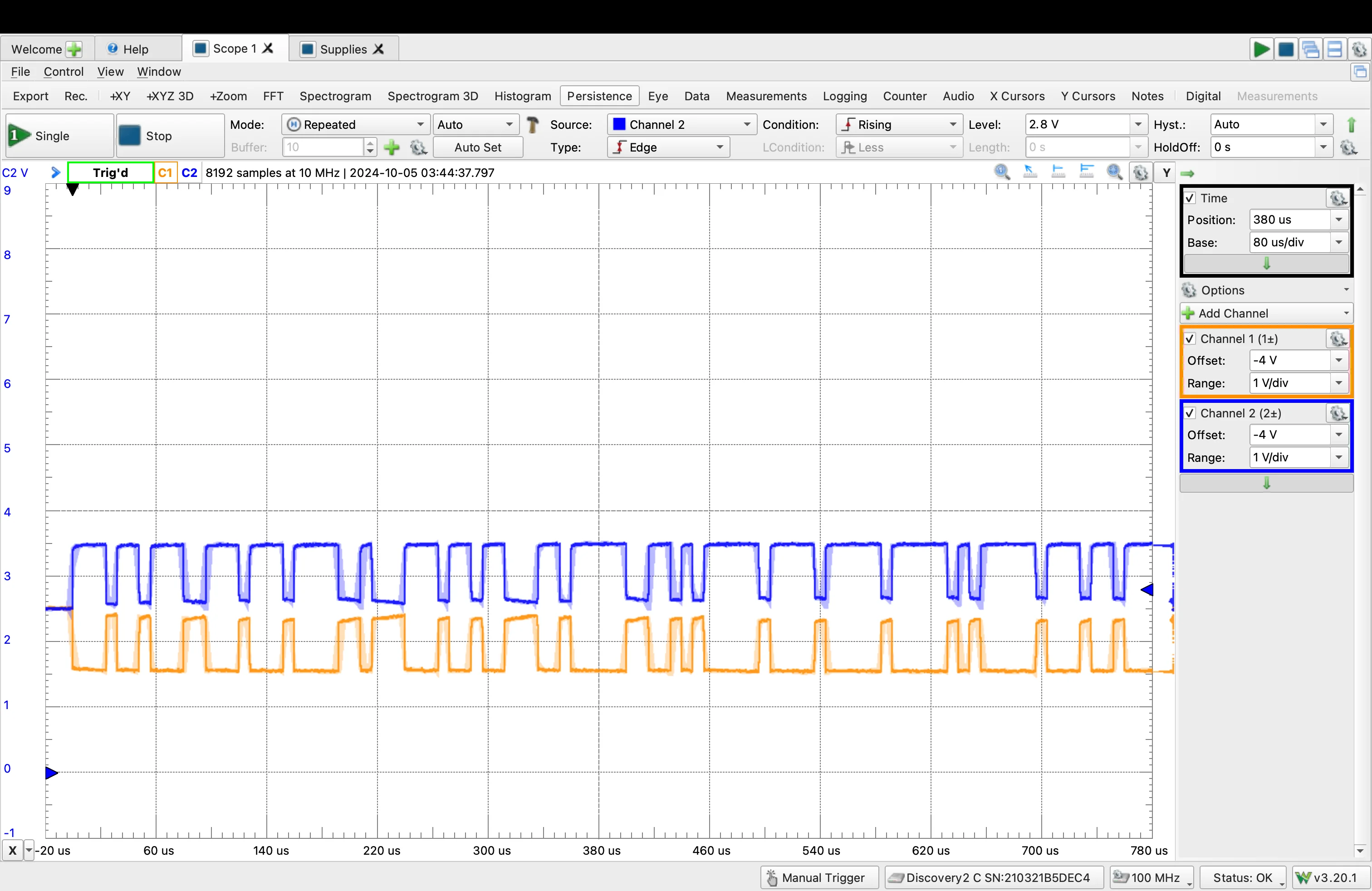Open the Mode Repeated dropdown
This screenshot has width=1372, height=891.
[356, 124]
